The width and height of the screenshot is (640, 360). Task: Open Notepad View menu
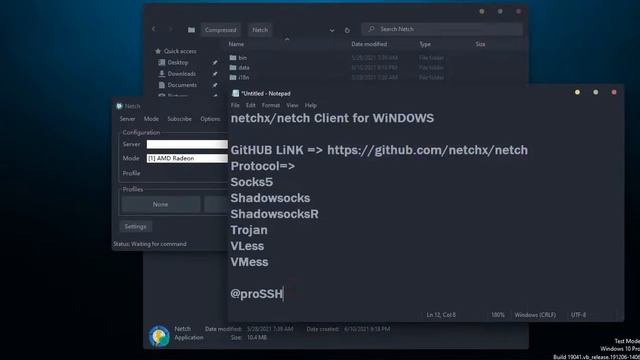click(292, 105)
